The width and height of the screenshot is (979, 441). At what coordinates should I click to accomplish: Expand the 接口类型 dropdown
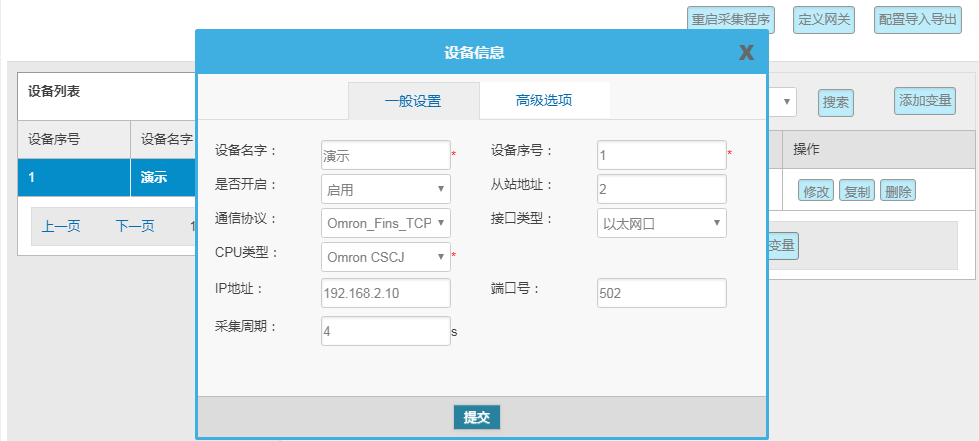pos(661,223)
